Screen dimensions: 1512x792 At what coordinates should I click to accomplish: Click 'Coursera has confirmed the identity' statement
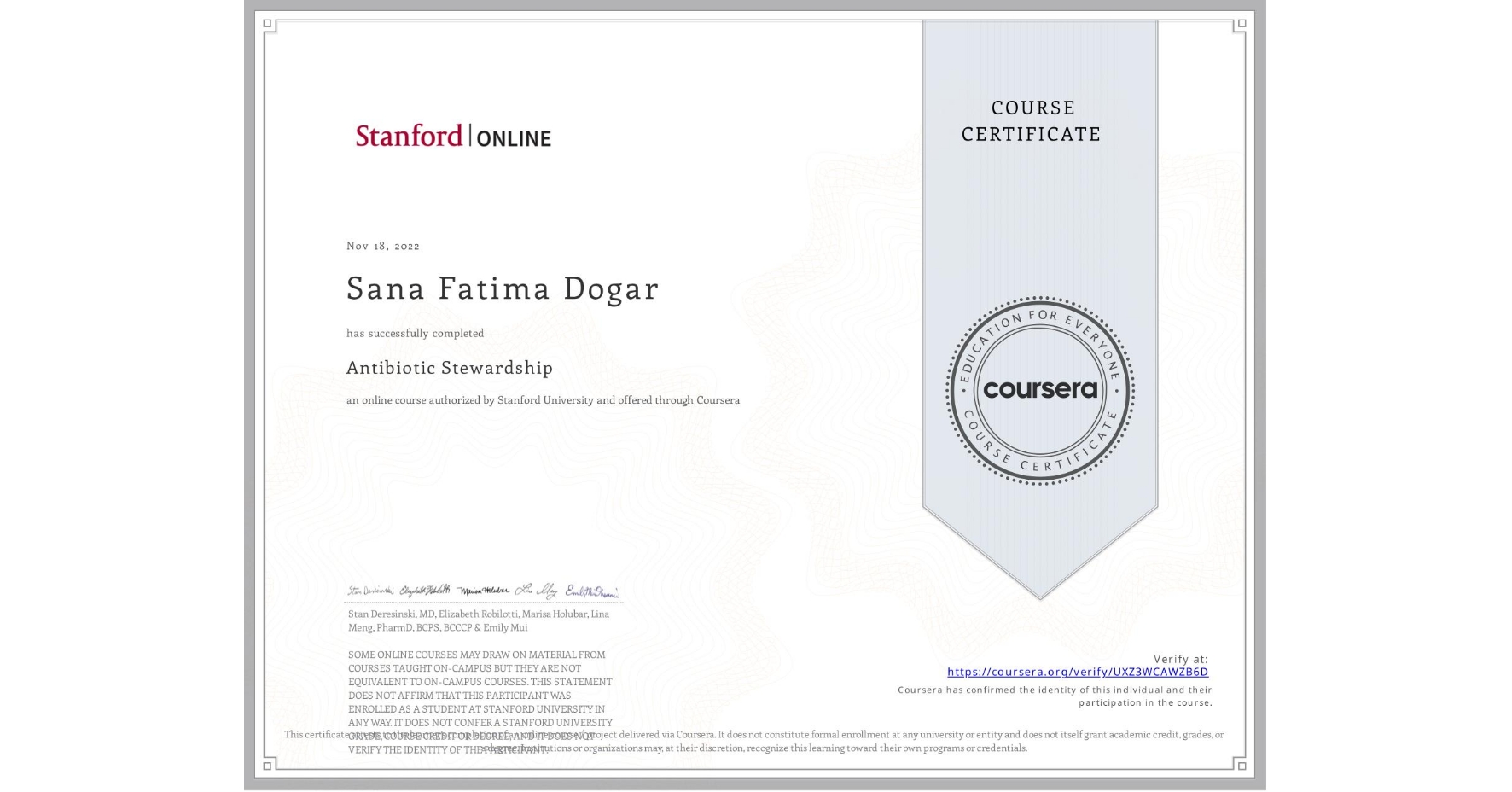[1055, 696]
